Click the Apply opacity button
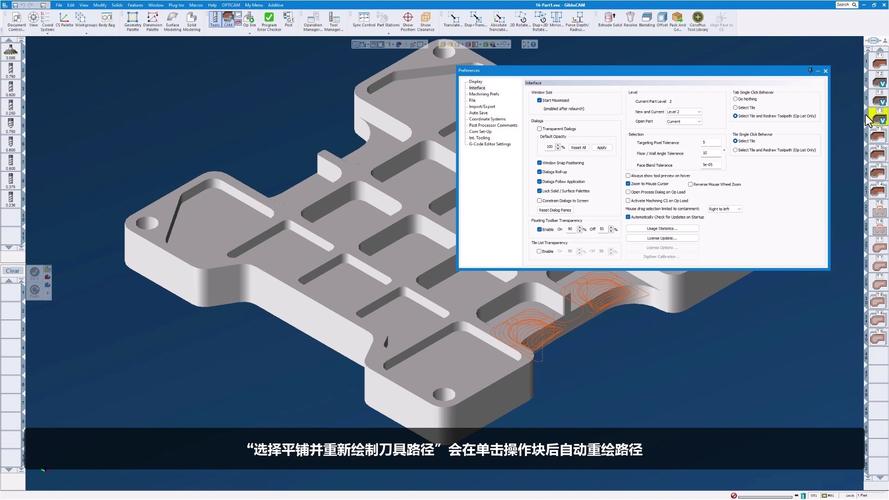Viewport: 889px width, 500px height. (x=602, y=147)
